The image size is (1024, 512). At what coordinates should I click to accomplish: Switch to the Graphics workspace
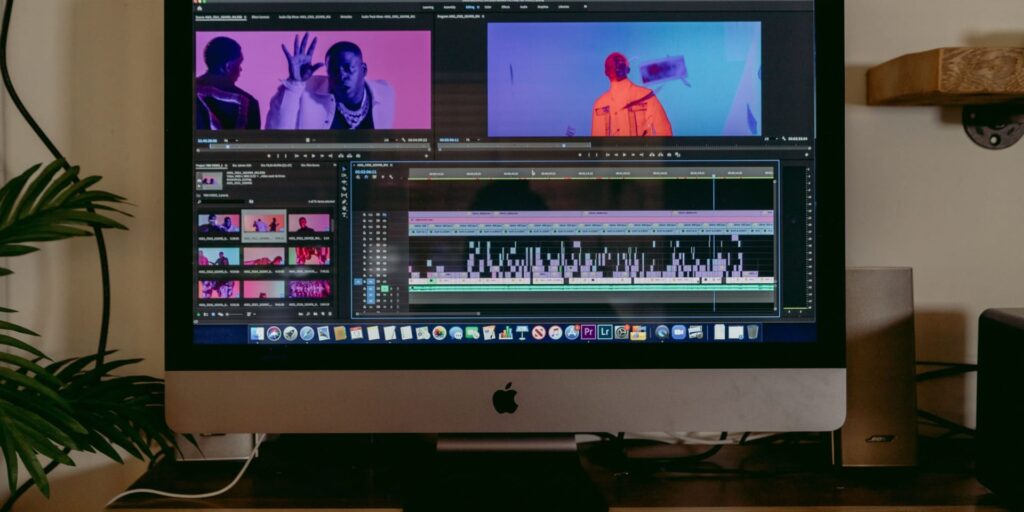[x=543, y=7]
